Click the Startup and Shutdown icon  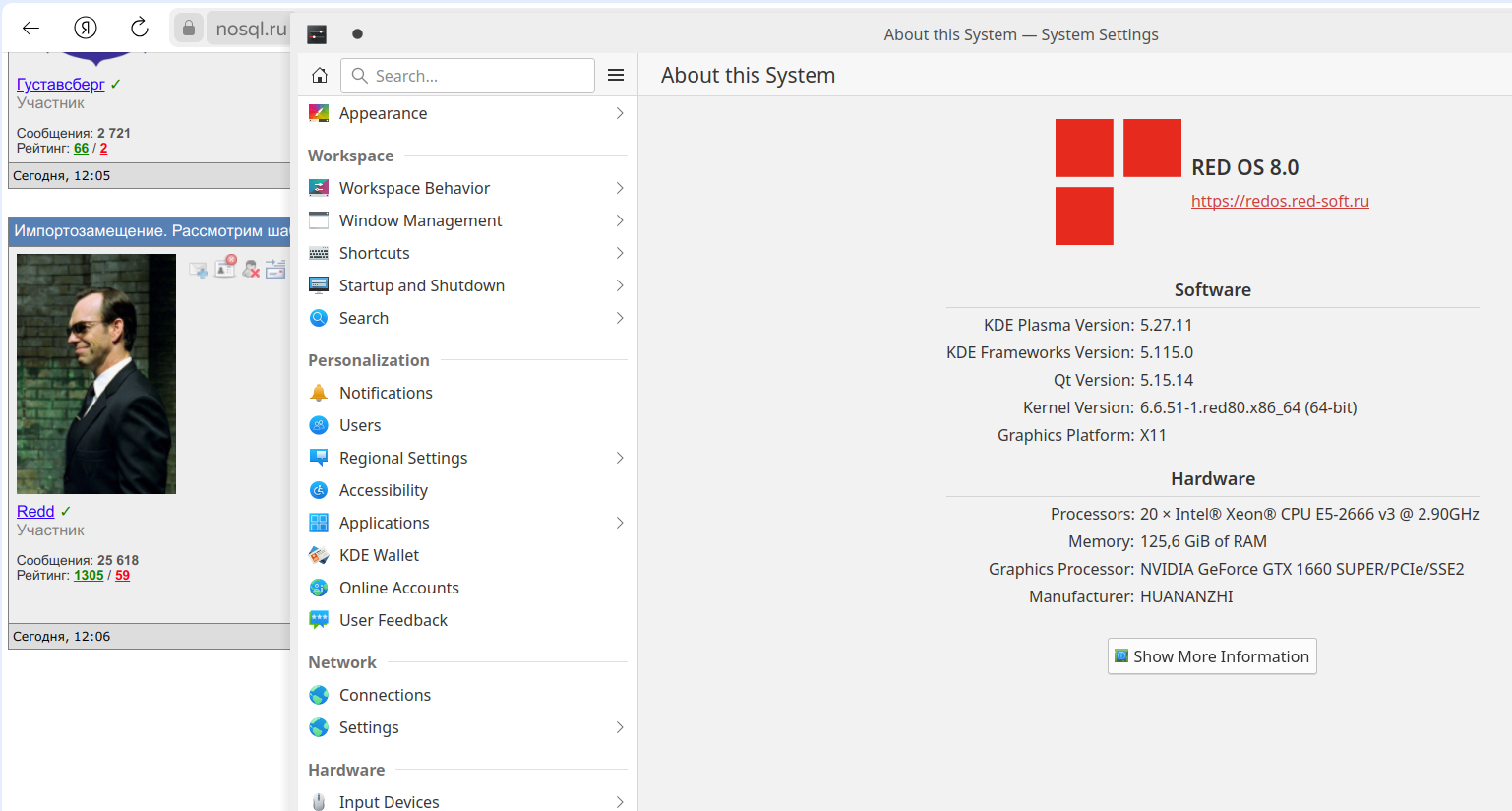click(319, 285)
